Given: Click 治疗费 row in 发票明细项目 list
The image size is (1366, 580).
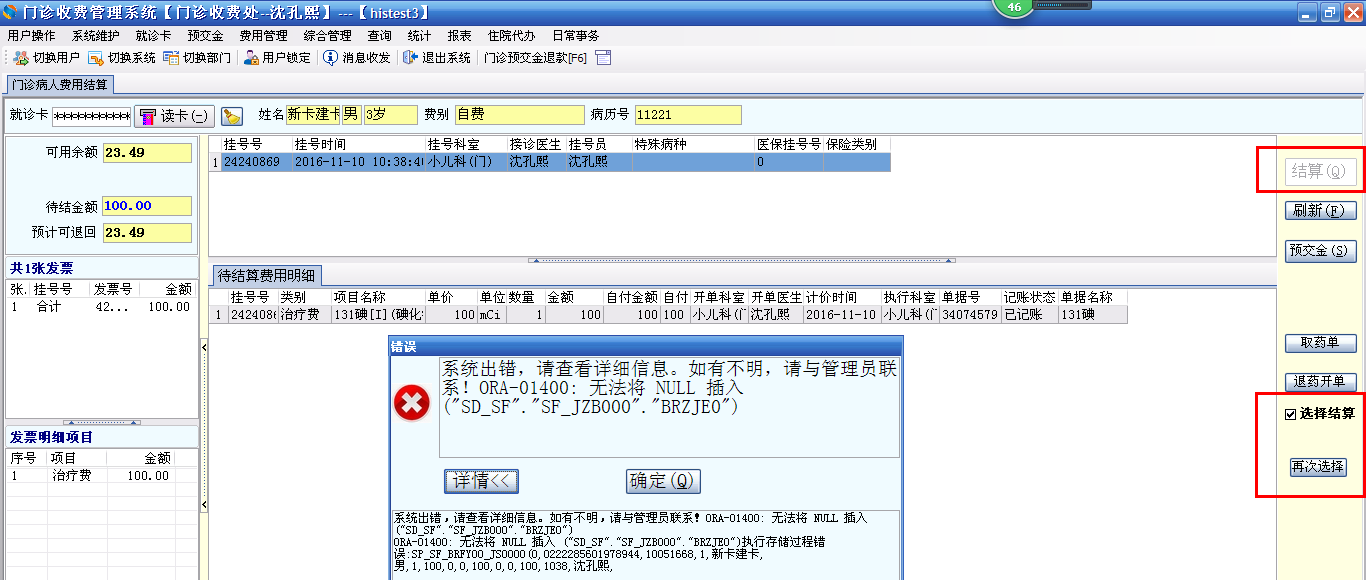Looking at the screenshot, I should pos(101,476).
